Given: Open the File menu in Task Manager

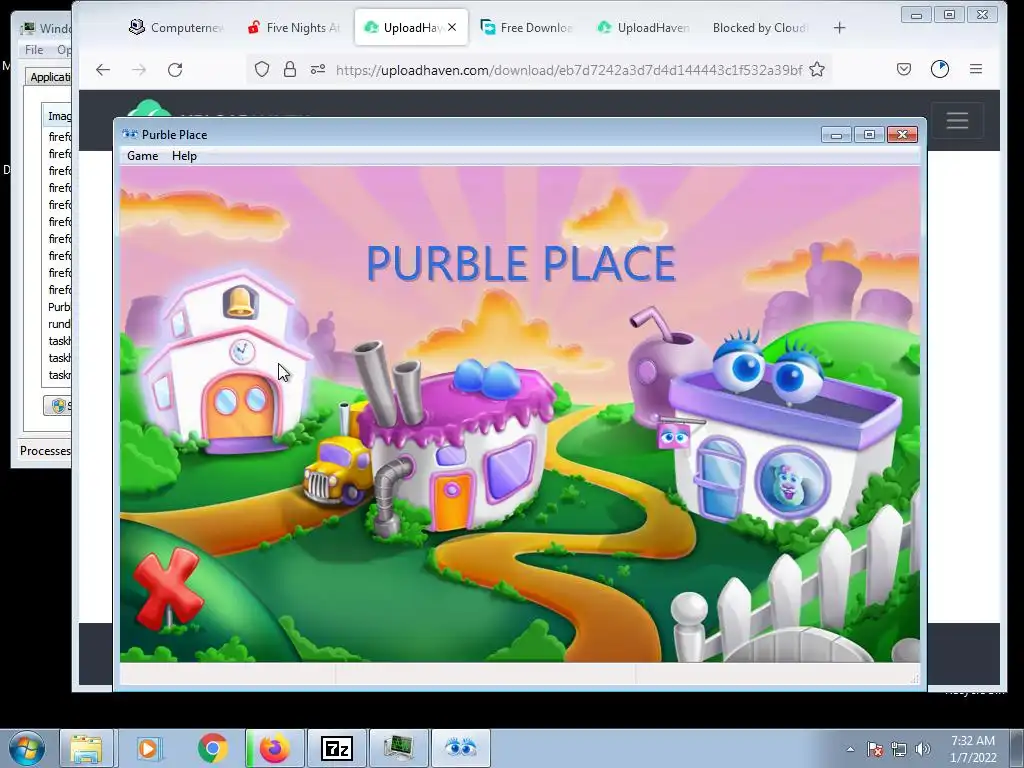Looking at the screenshot, I should pyautogui.click(x=34, y=50).
